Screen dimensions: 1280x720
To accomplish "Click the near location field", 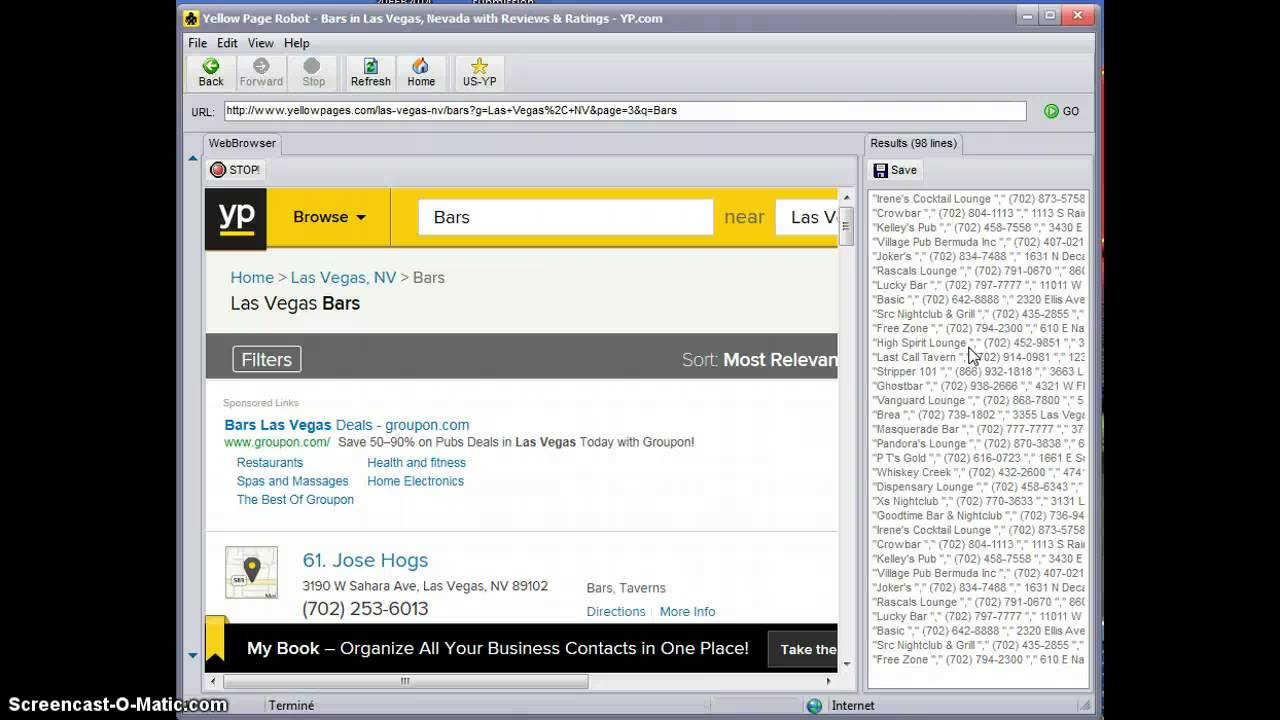I will click(806, 217).
